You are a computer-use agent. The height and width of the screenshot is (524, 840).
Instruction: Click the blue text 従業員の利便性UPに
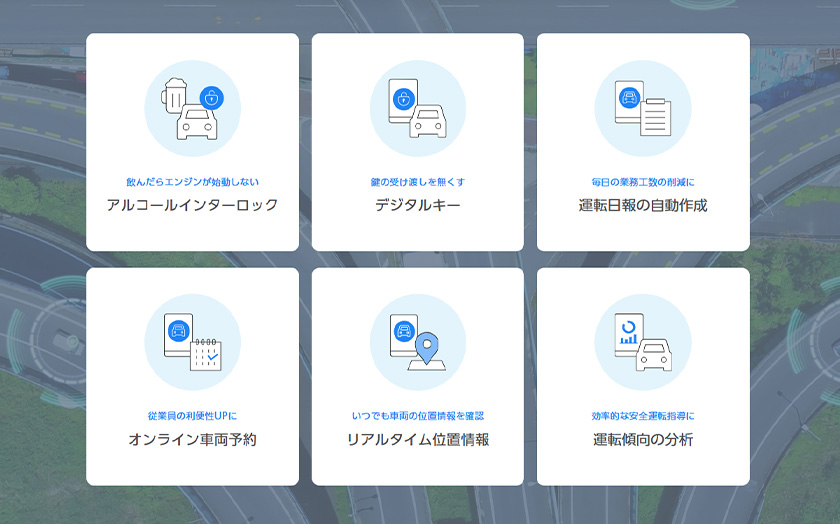192,416
